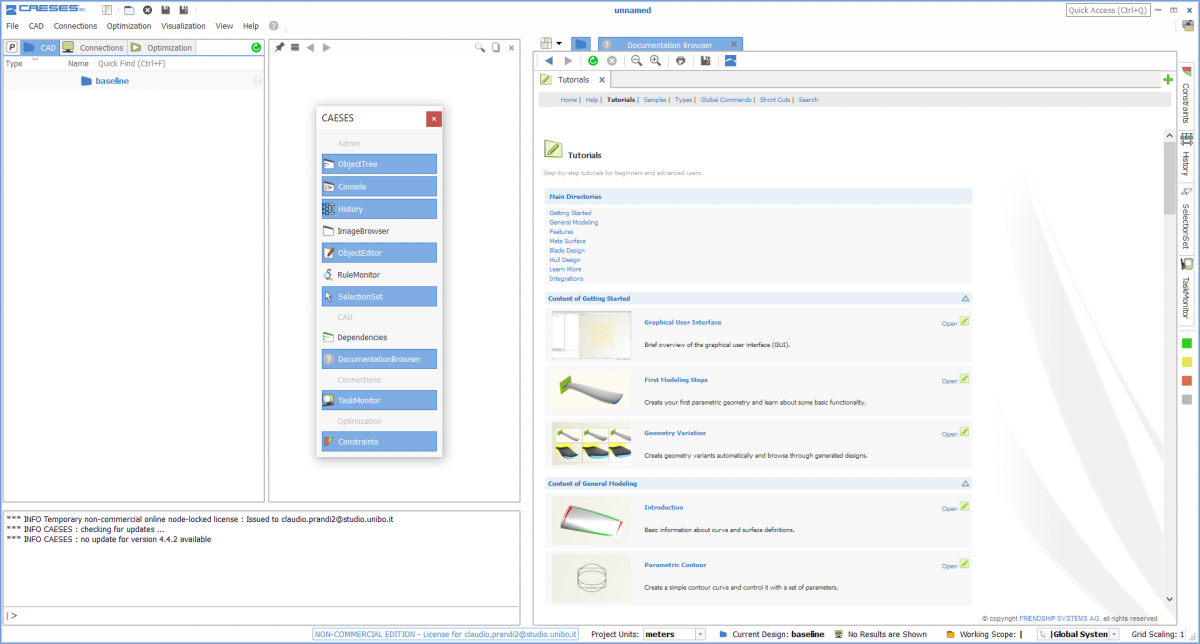The width and height of the screenshot is (1200, 644).
Task: Click the save disk icon in the documentation toolbar
Action: 705,61
